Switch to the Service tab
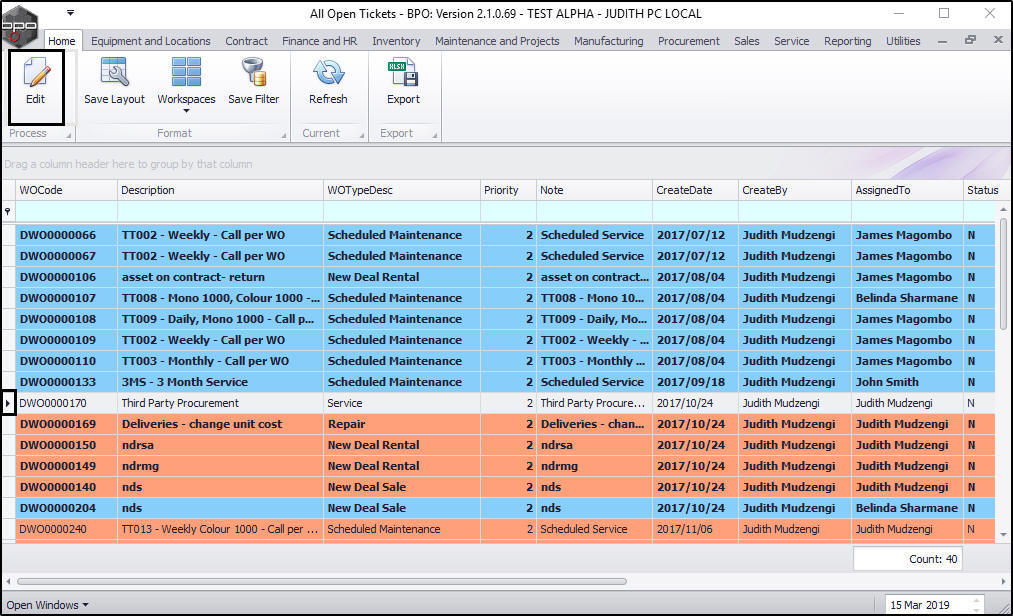Image resolution: width=1013 pixels, height=616 pixels. tap(791, 41)
